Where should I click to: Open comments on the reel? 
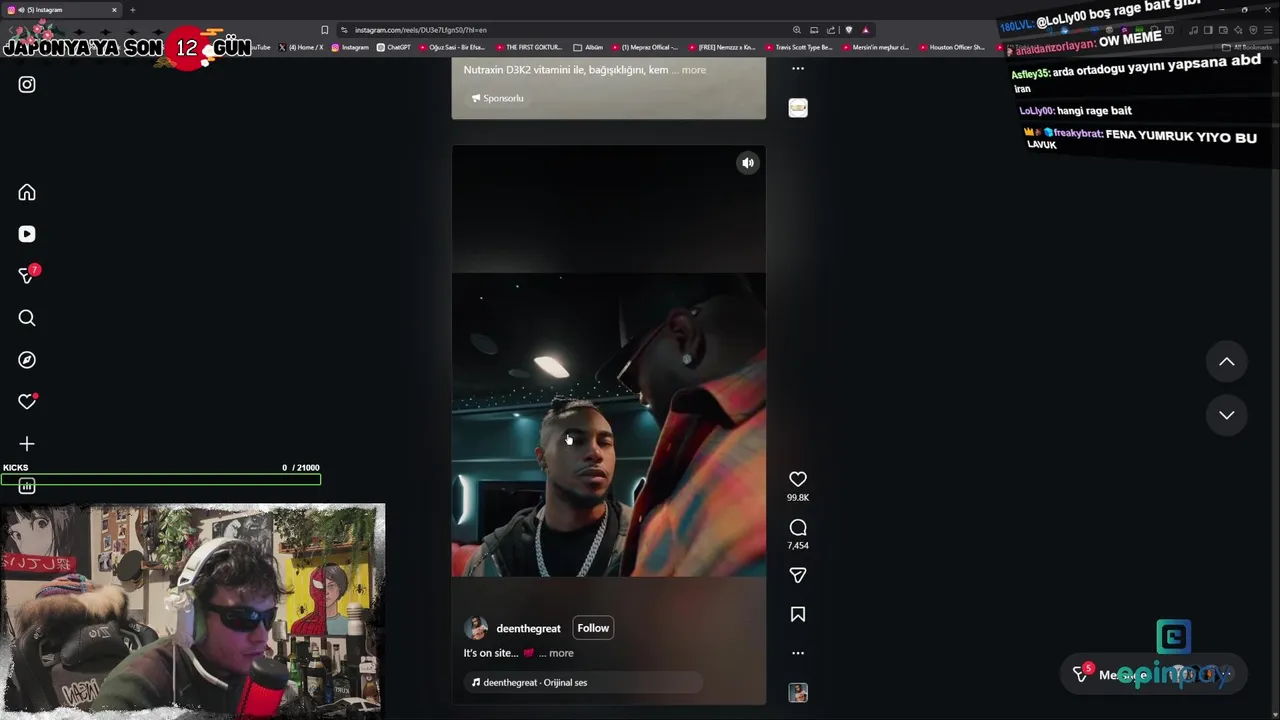tap(798, 527)
